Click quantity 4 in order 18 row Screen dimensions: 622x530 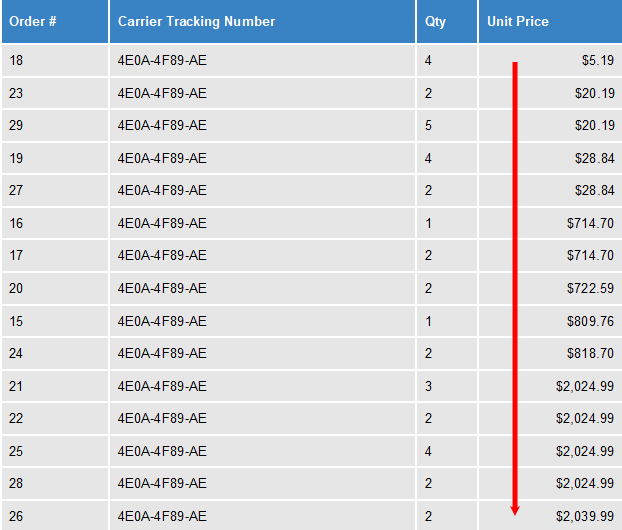pos(428,60)
